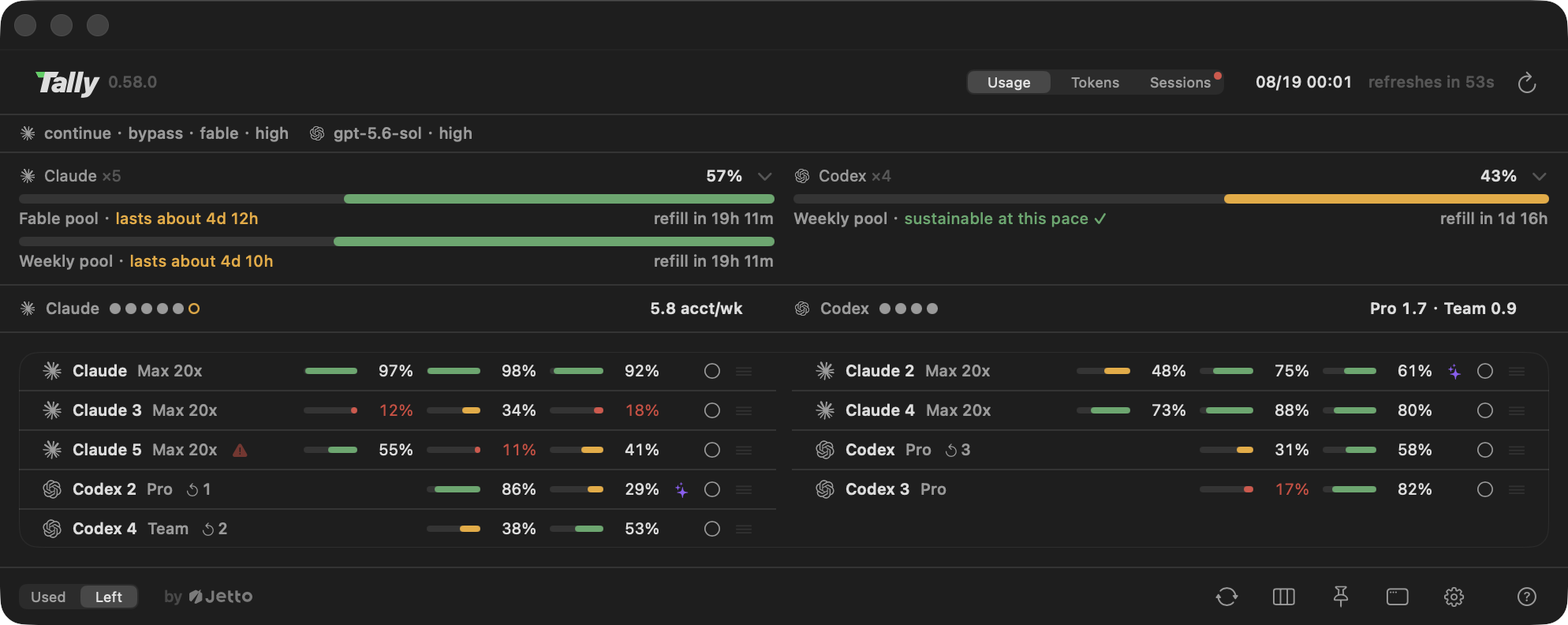1568x625 pixels.
Task: Click the 17% value on Codex 3 row
Action: pos(1292,489)
